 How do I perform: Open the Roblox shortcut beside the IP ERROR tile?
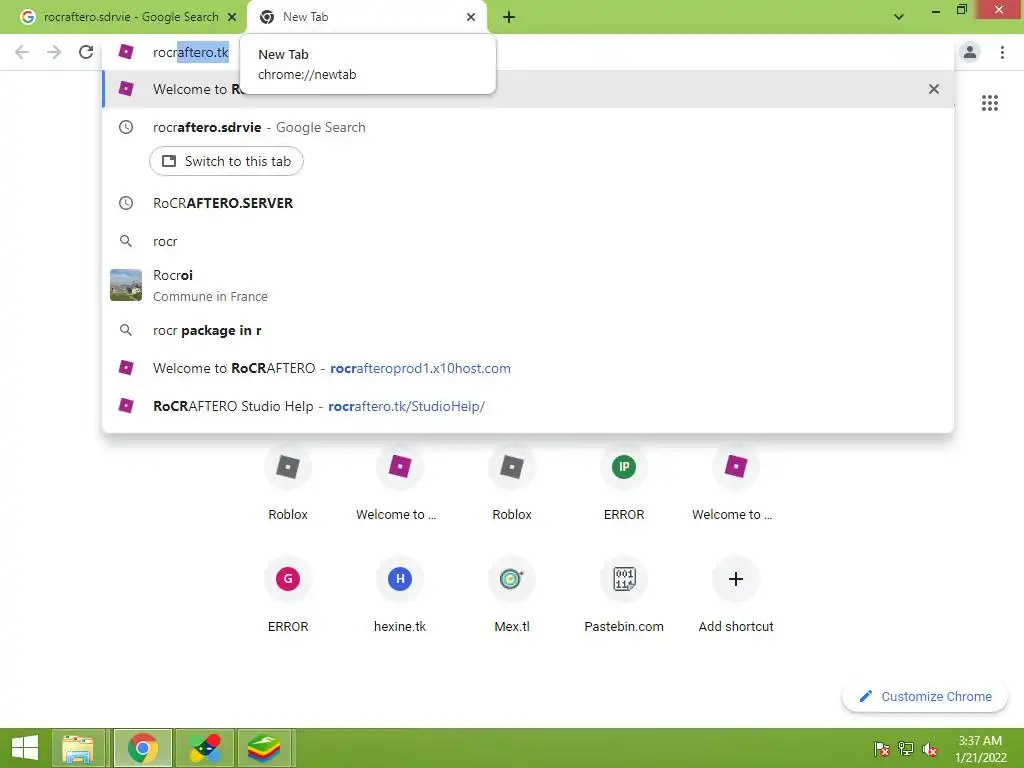click(x=512, y=483)
